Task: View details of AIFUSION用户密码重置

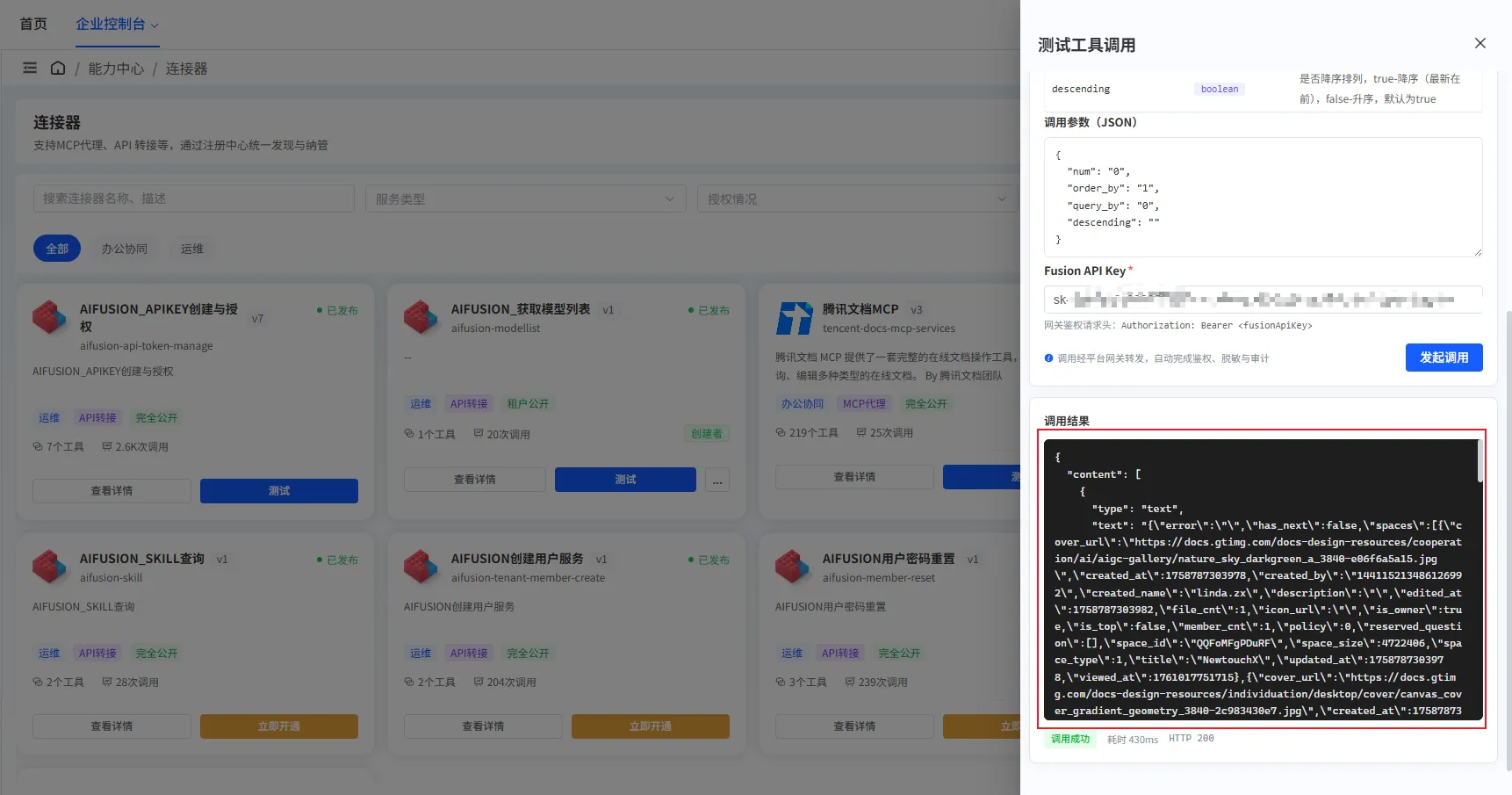Action: pyautogui.click(x=854, y=726)
